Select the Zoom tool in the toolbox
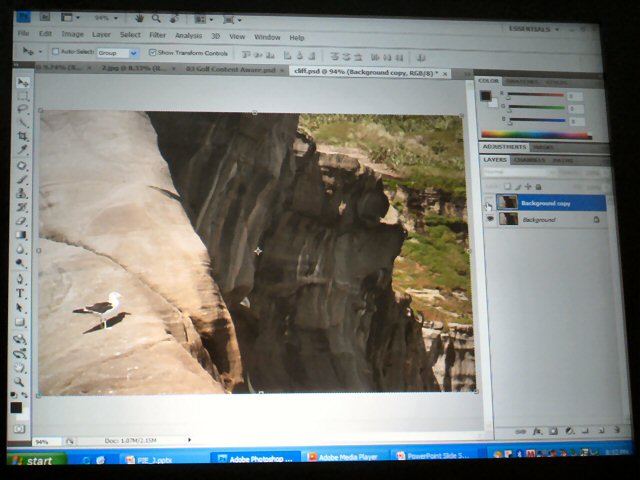Image resolution: width=640 pixels, height=480 pixels. point(19,382)
